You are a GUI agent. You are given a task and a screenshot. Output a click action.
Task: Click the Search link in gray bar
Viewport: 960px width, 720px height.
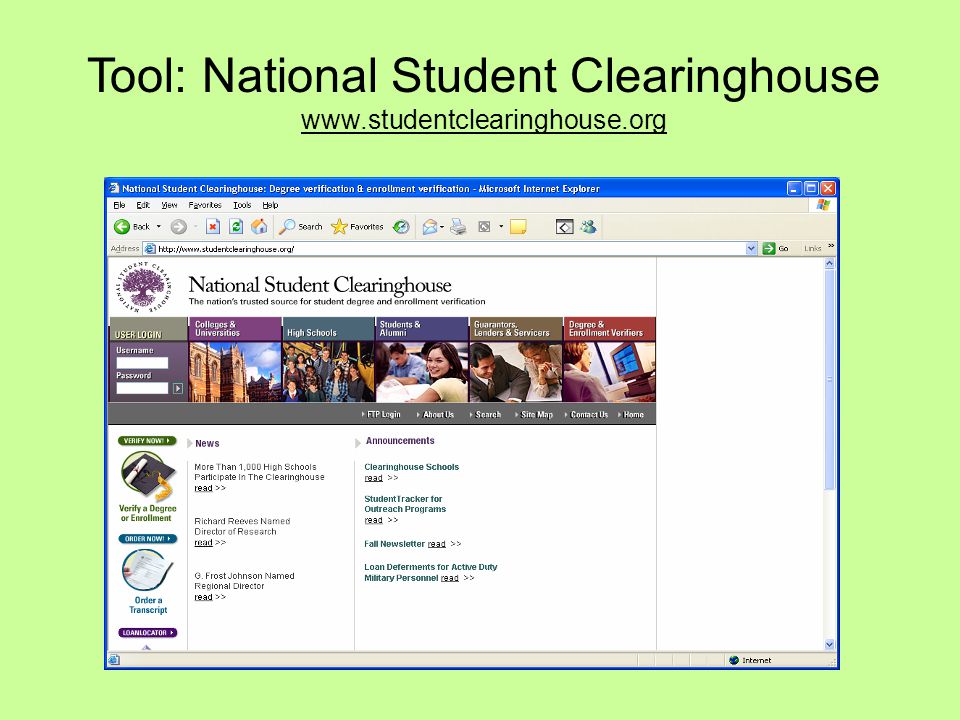pyautogui.click(x=488, y=414)
